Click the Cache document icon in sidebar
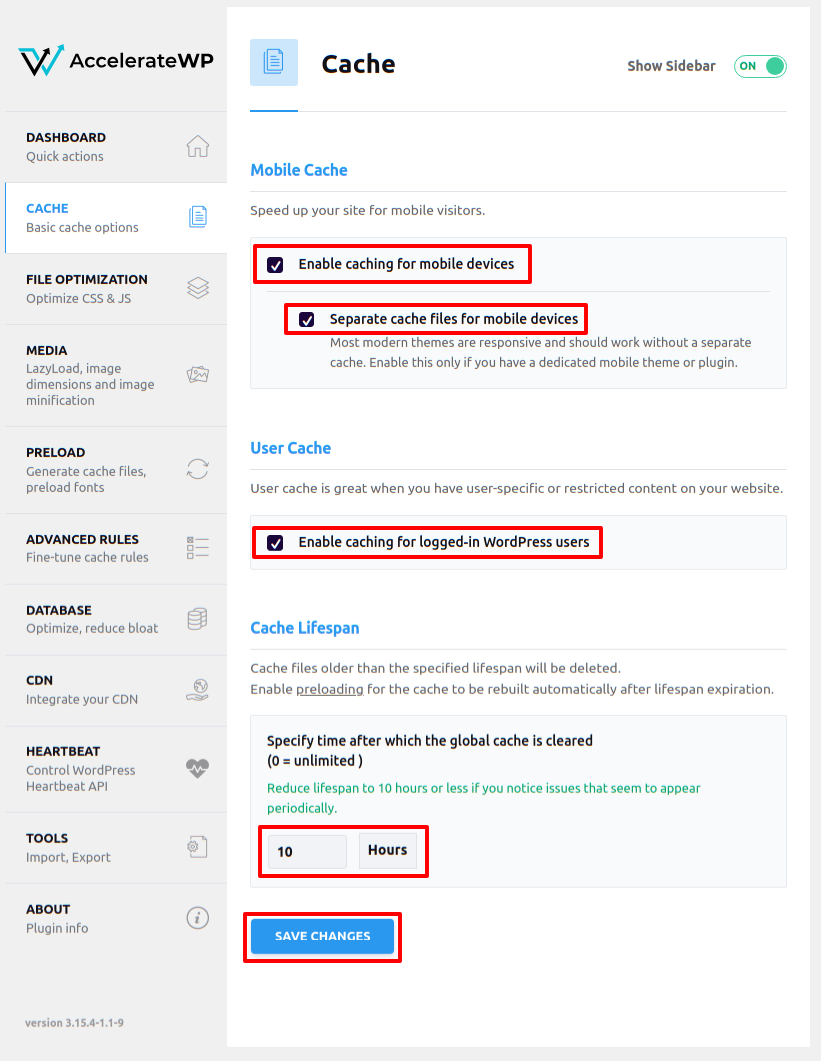Image resolution: width=821 pixels, height=1061 pixels. (x=197, y=215)
